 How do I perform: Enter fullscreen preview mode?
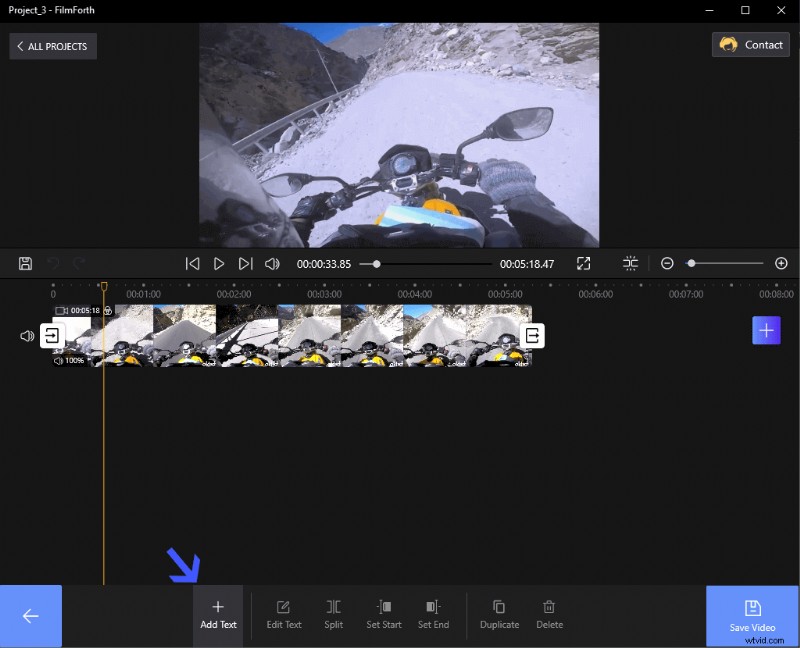click(583, 263)
